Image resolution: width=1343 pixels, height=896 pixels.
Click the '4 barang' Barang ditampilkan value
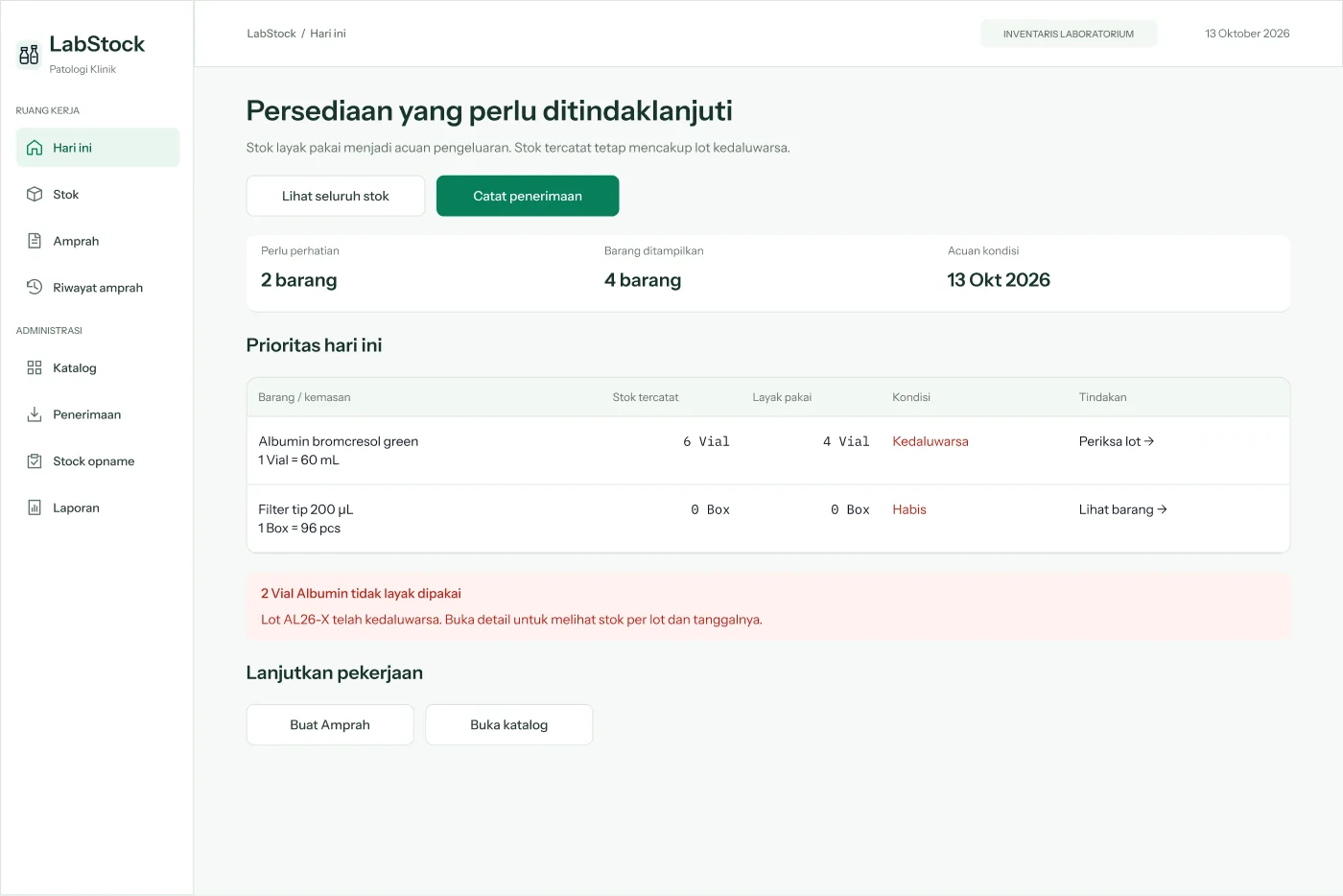[x=643, y=280]
